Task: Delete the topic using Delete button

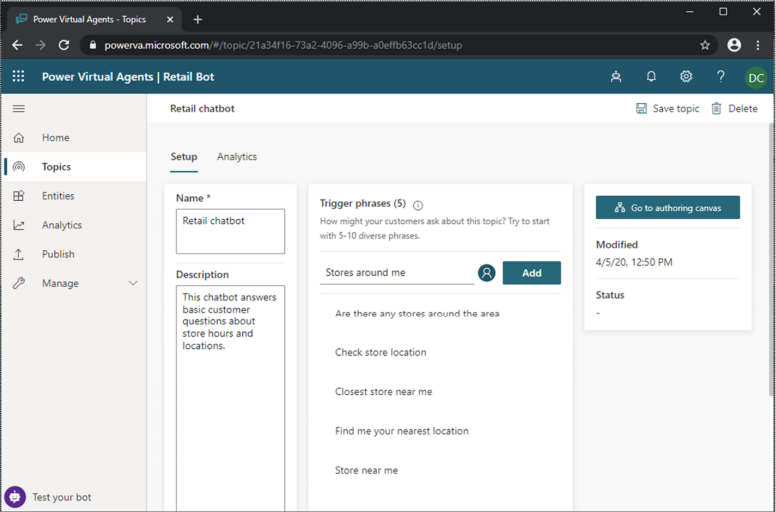Action: (734, 109)
